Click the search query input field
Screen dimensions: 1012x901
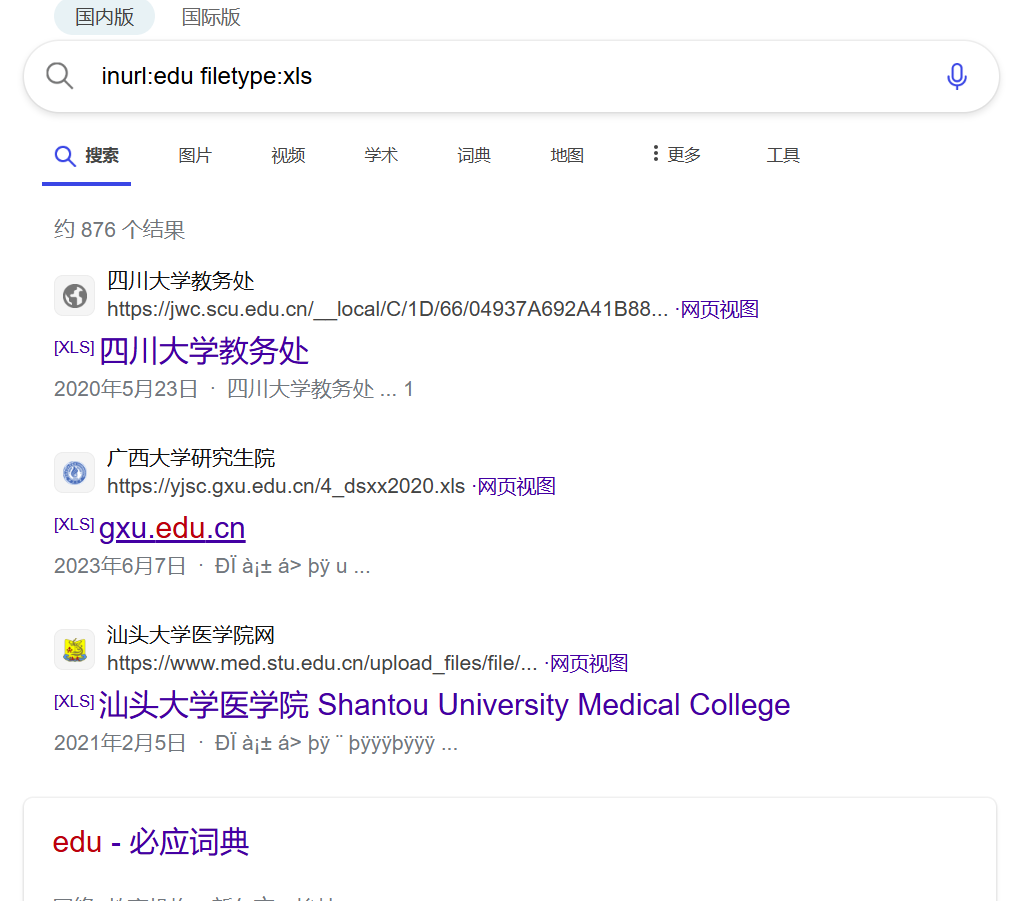click(x=510, y=76)
